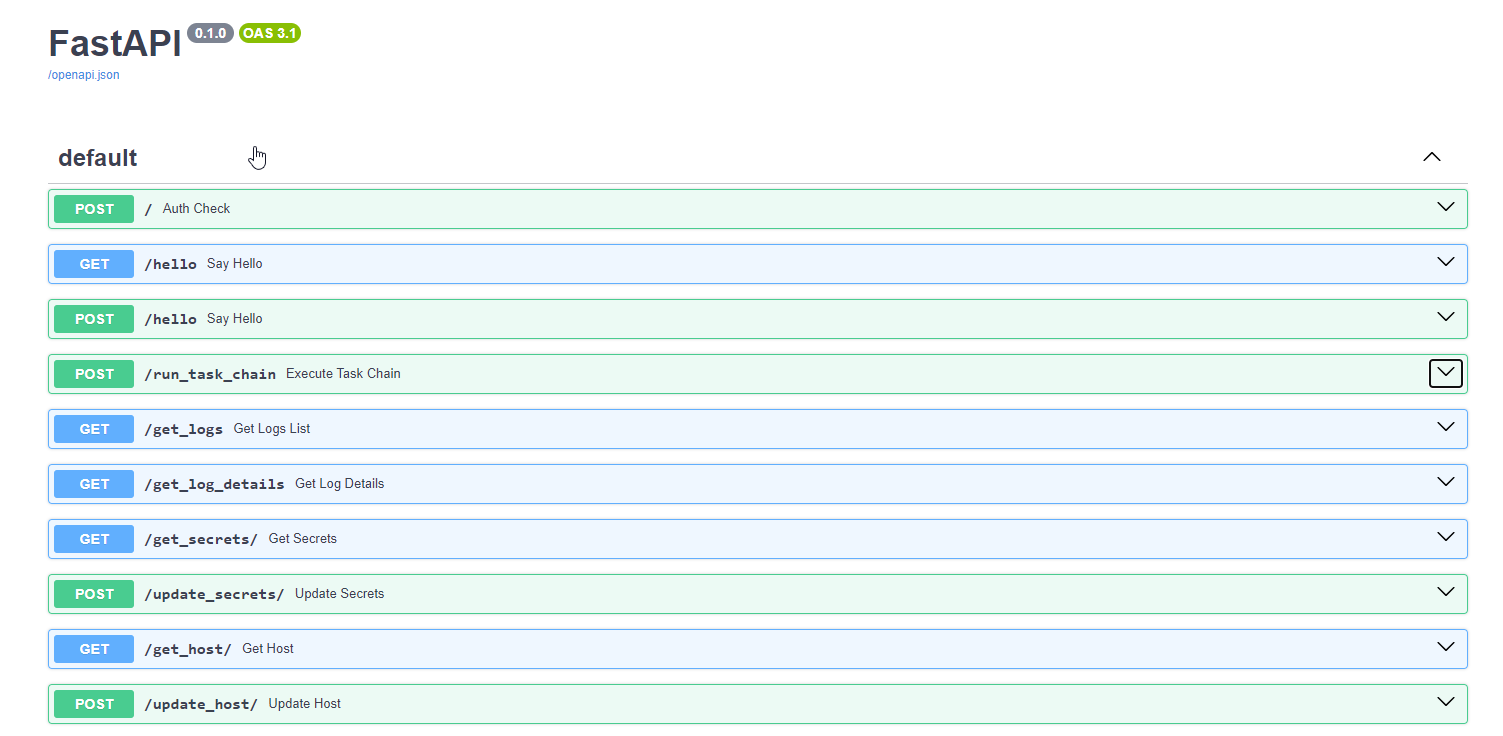Click the POST badge for /run_task_chain

(x=93, y=373)
